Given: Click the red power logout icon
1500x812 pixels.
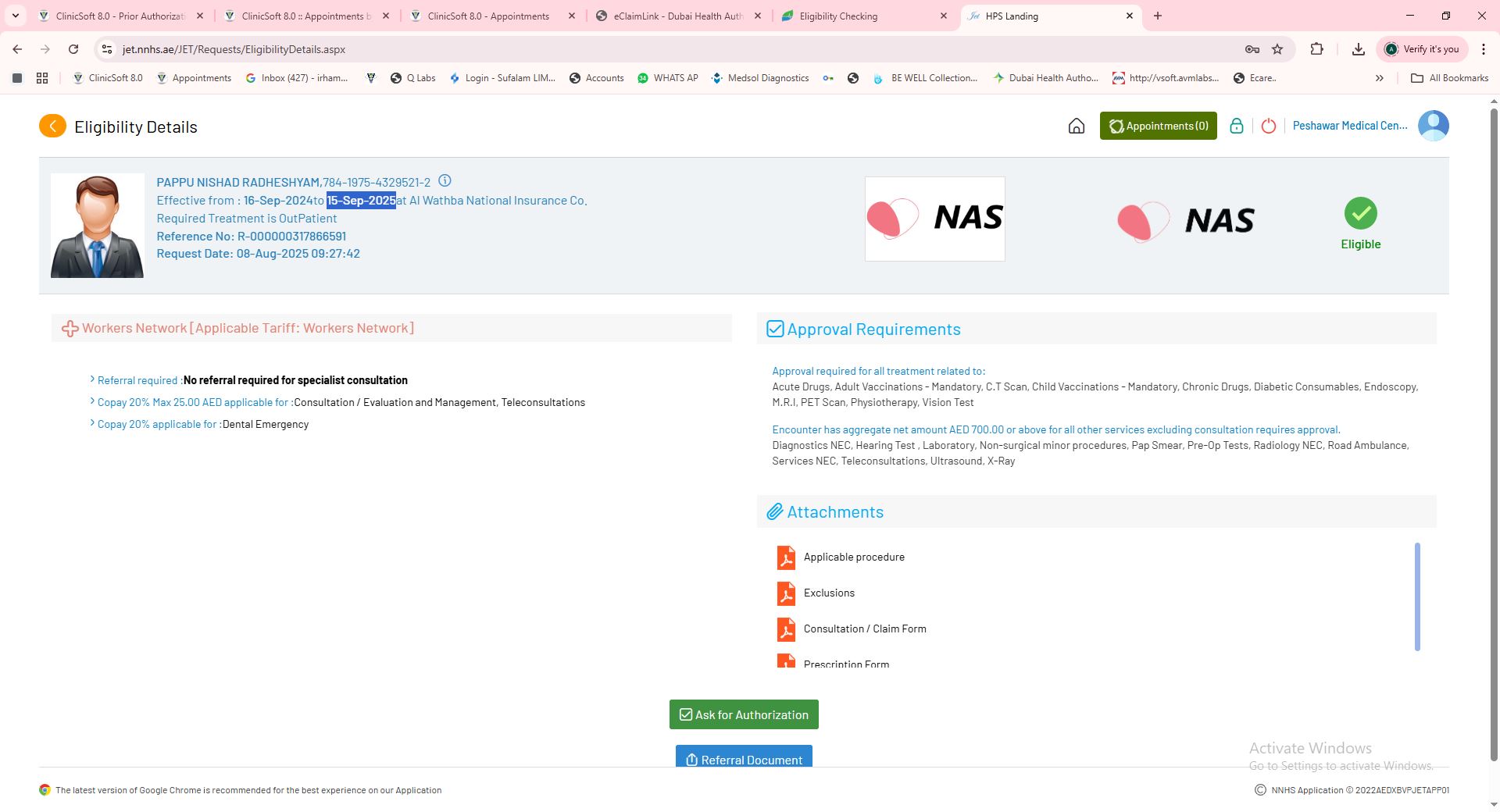Looking at the screenshot, I should (x=1268, y=126).
